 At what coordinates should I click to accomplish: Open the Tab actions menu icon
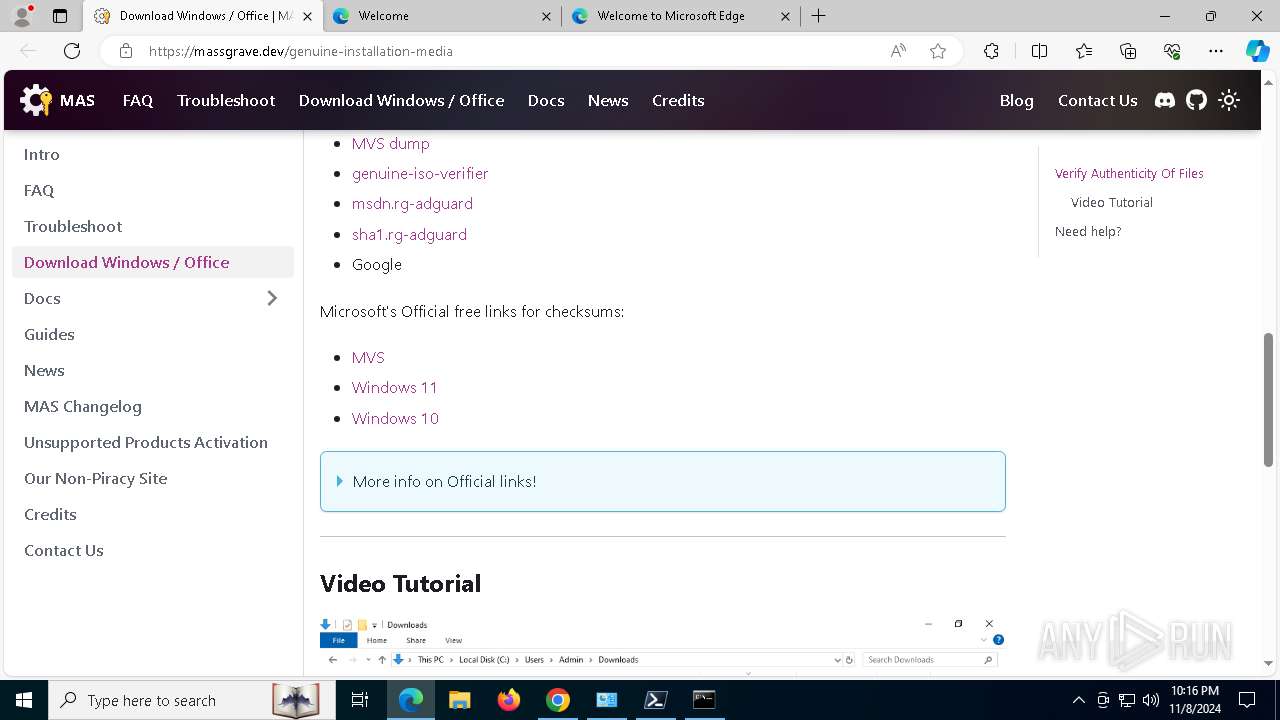60,16
